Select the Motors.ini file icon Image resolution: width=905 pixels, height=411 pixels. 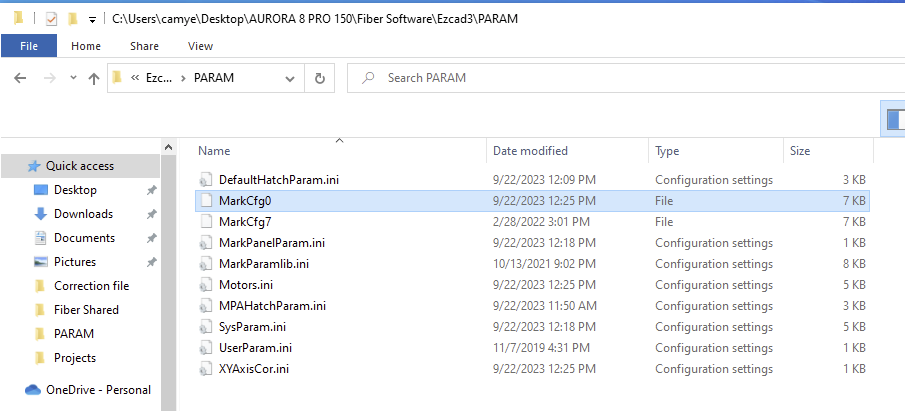click(x=206, y=285)
